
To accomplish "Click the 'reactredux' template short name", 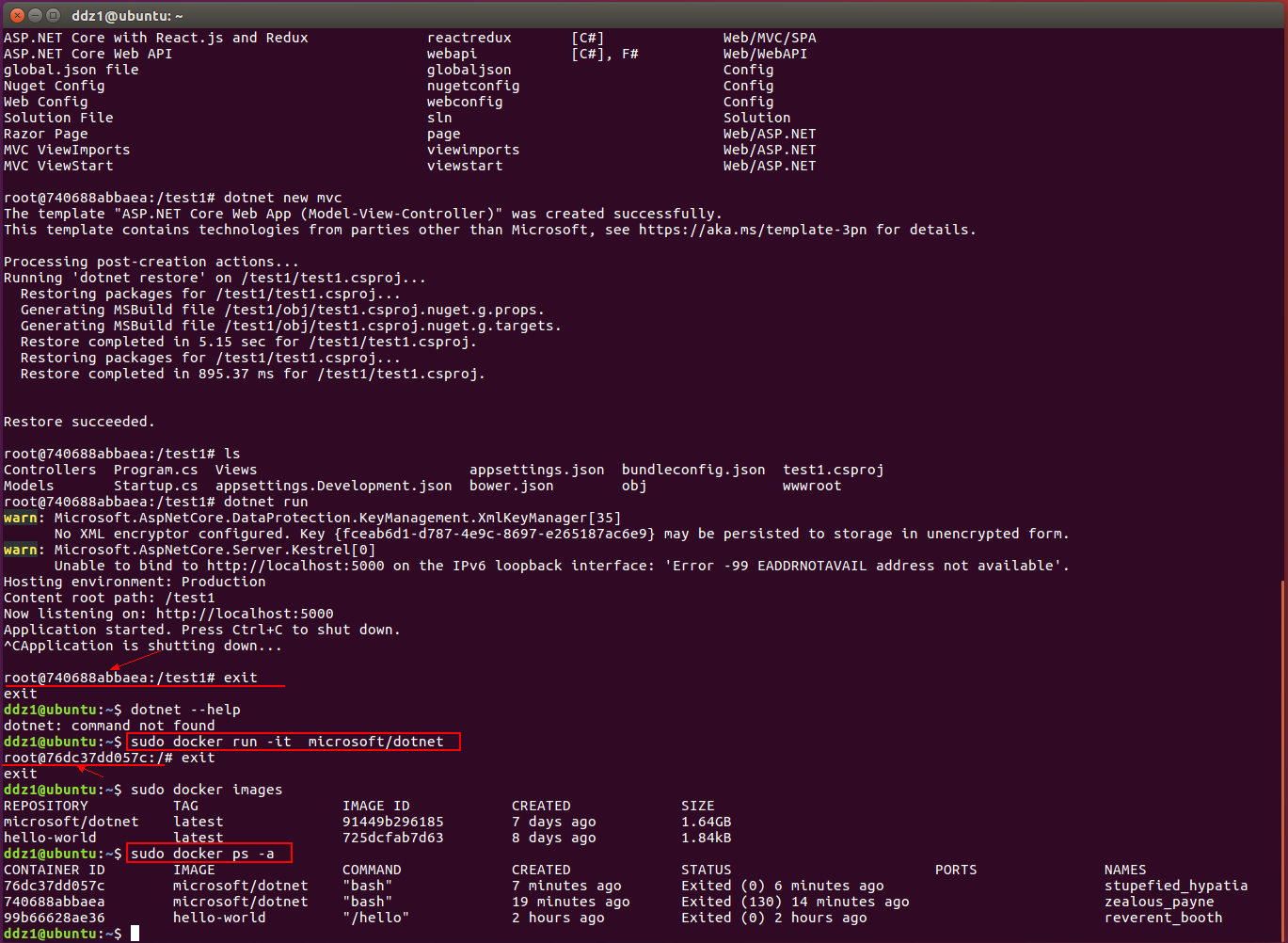I will pyautogui.click(x=469, y=38).
